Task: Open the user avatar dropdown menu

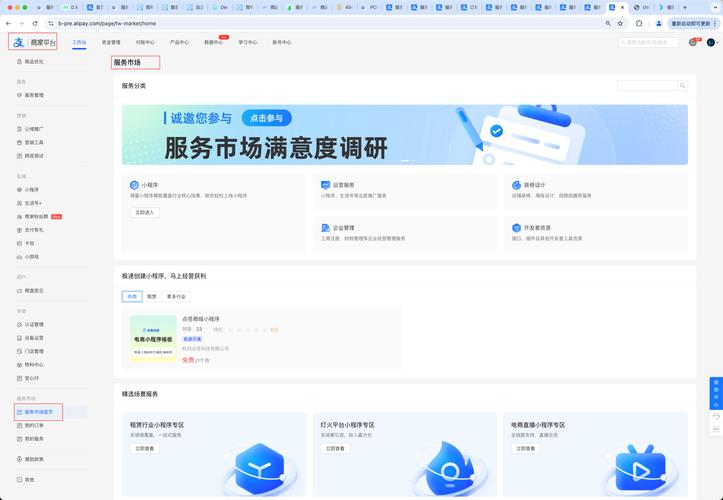Action: pos(712,42)
